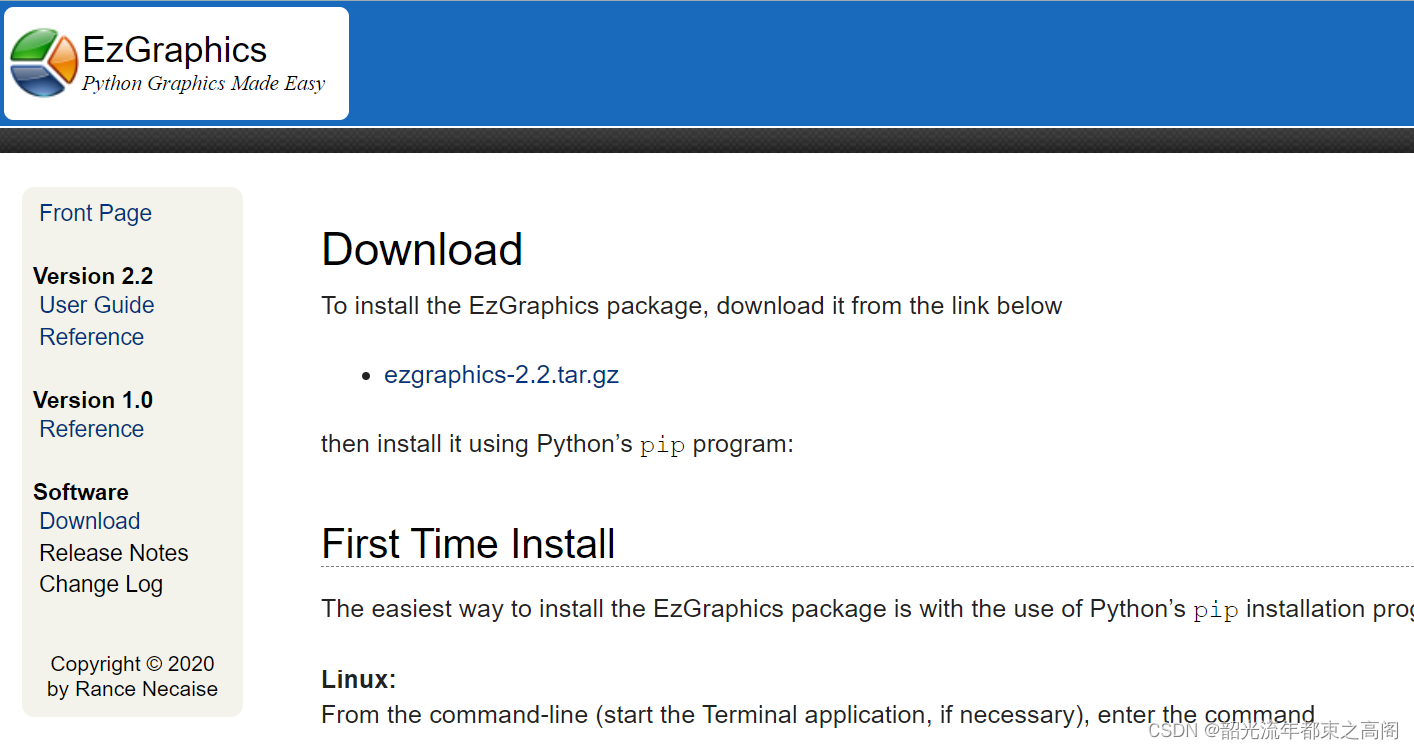Click the blue header banner area
1414x749 pixels.
850,60
